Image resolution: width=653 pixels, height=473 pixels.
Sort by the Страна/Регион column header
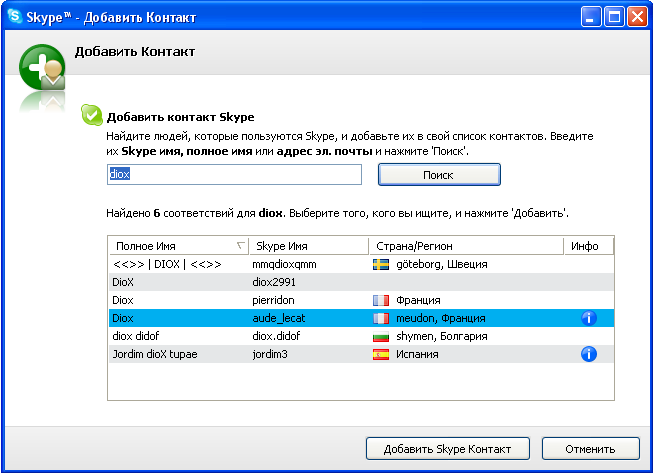(x=466, y=246)
